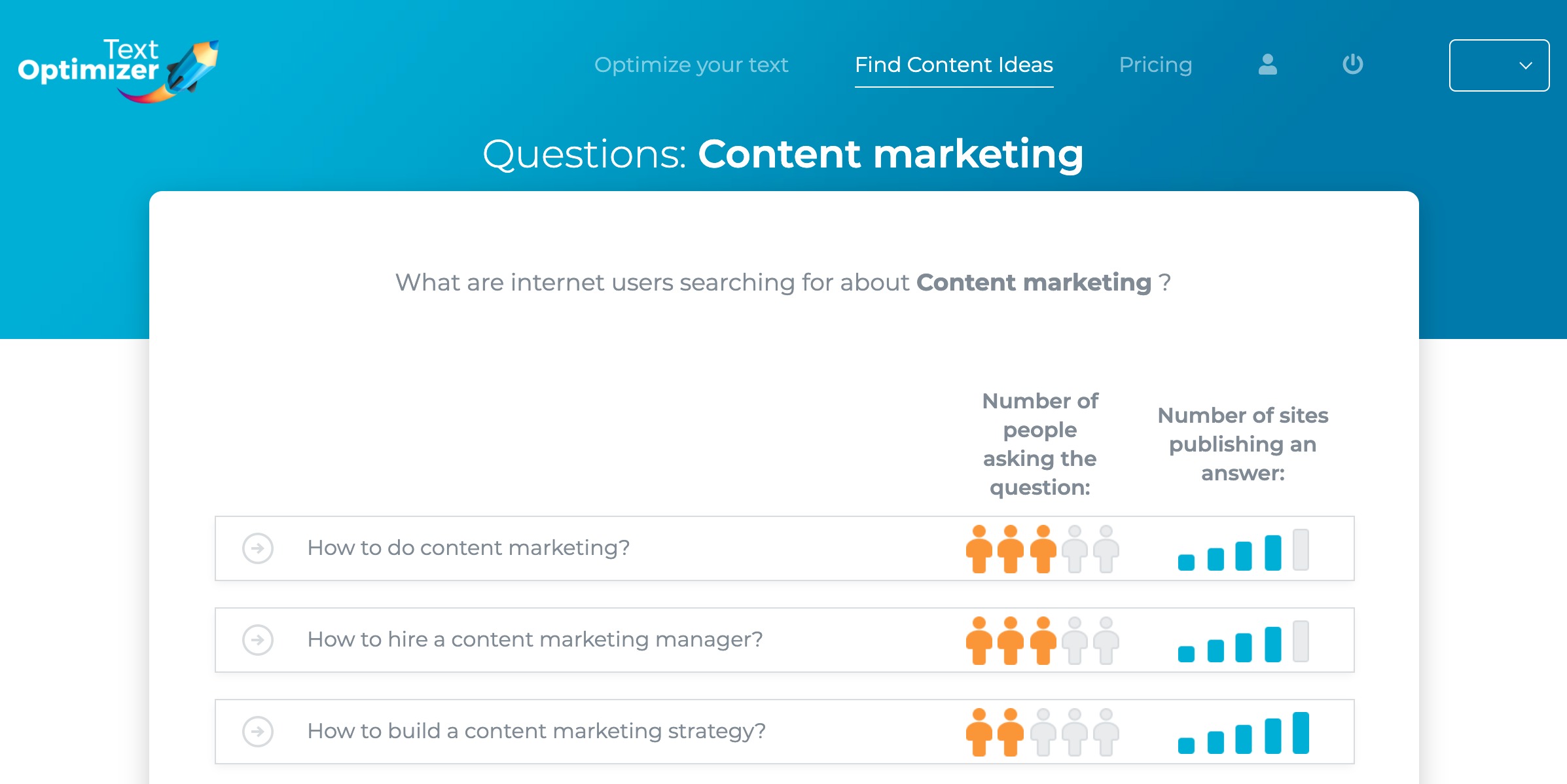This screenshot has height=784, width=1567.
Task: Click arrow icon beside content marketing strategy question
Action: pyautogui.click(x=258, y=731)
